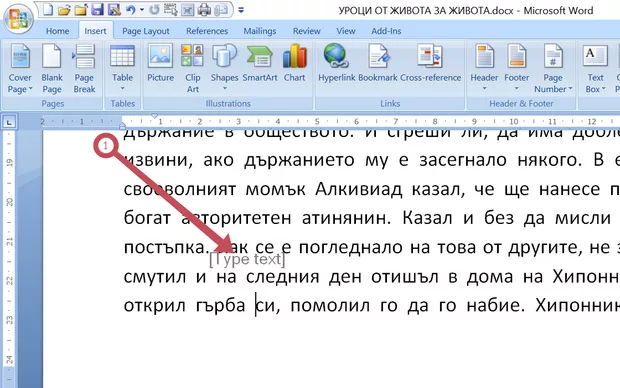Undo the last action

[130, 10]
